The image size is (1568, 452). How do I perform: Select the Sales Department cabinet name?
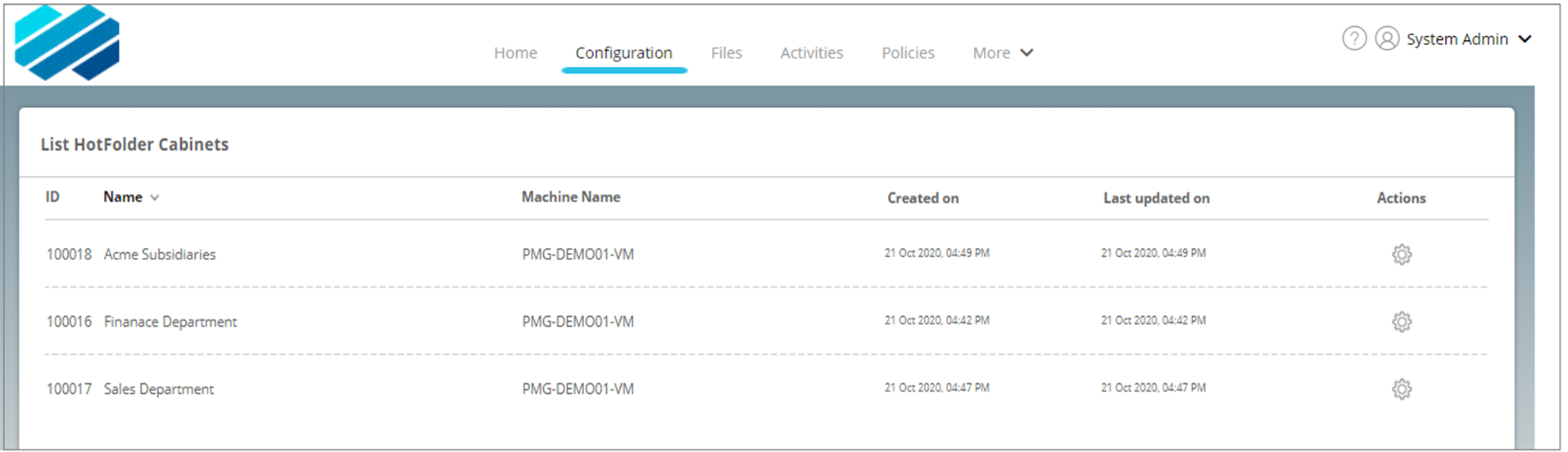(x=158, y=389)
